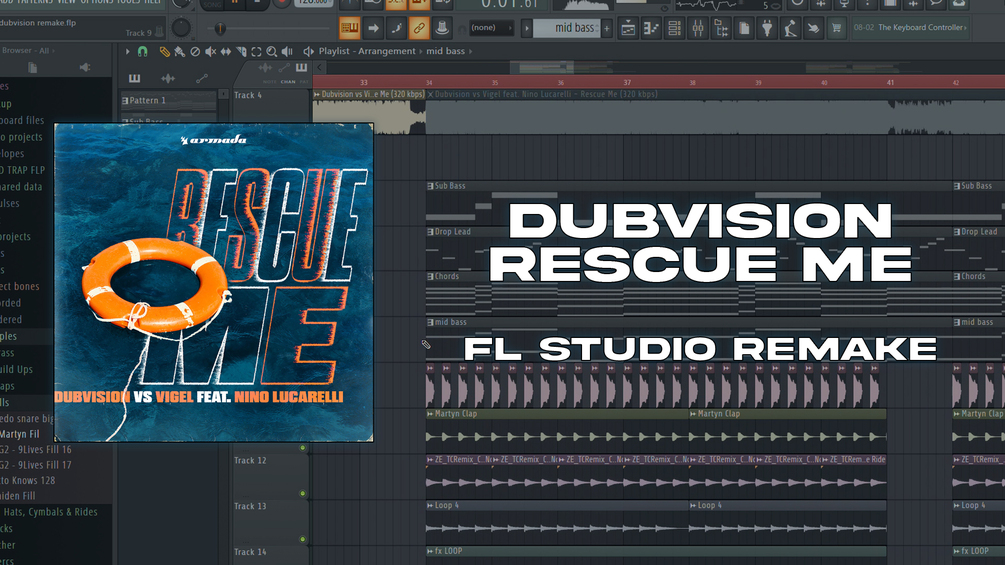This screenshot has width=1005, height=565.
Task: Mute Track 12 with green dot
Action: pos(303,493)
